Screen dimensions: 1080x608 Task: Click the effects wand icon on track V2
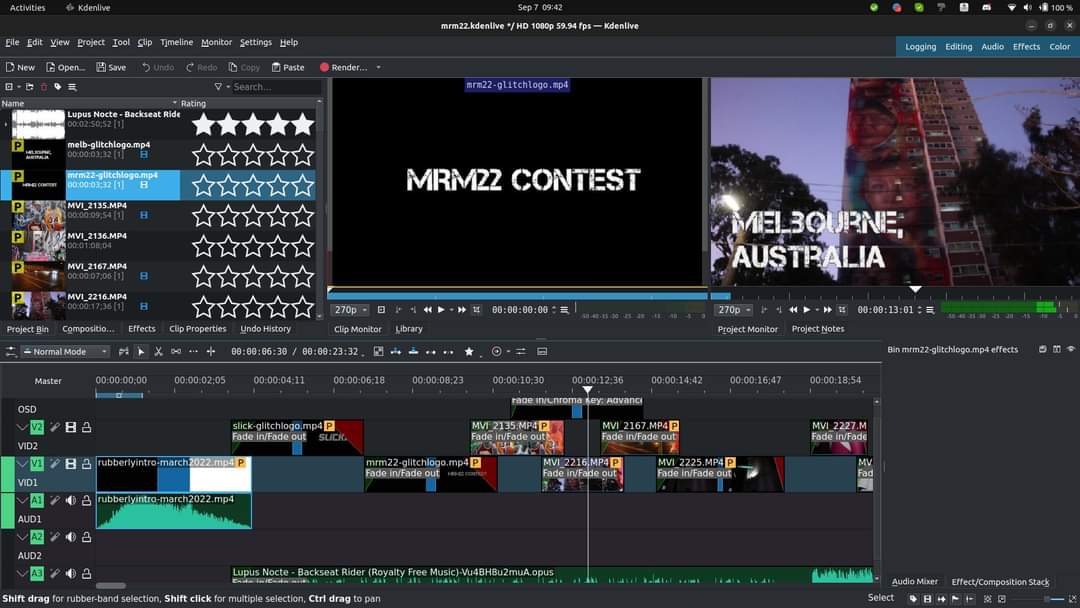(x=54, y=427)
